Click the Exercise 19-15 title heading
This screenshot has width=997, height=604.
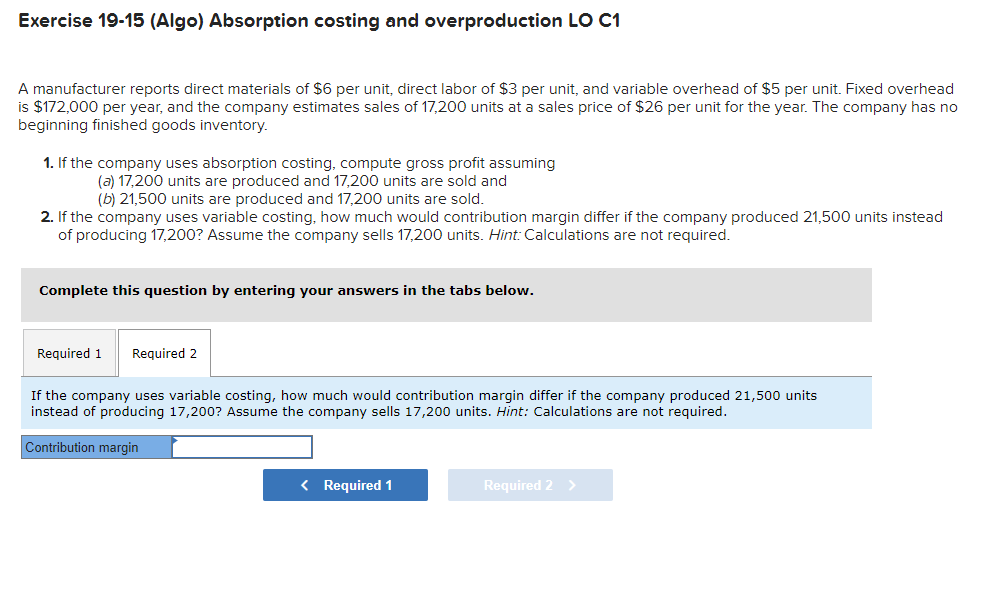[322, 20]
